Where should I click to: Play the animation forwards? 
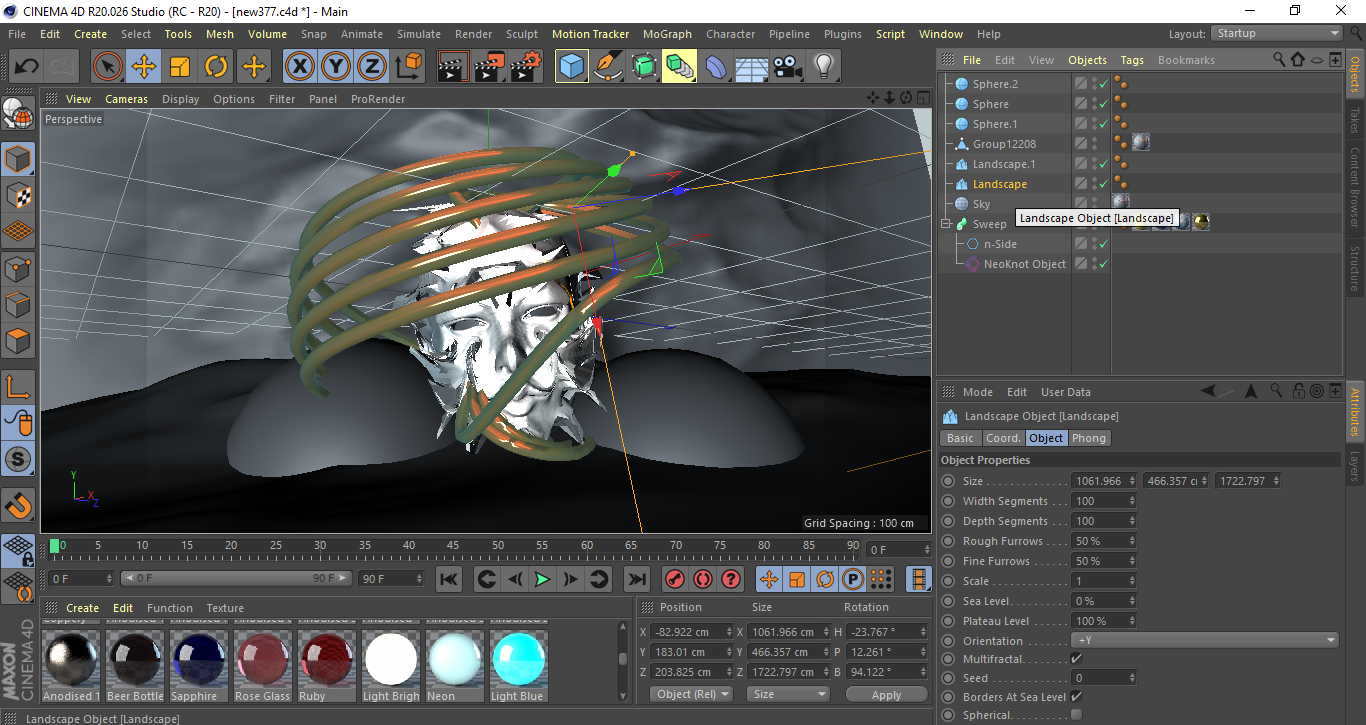point(542,579)
